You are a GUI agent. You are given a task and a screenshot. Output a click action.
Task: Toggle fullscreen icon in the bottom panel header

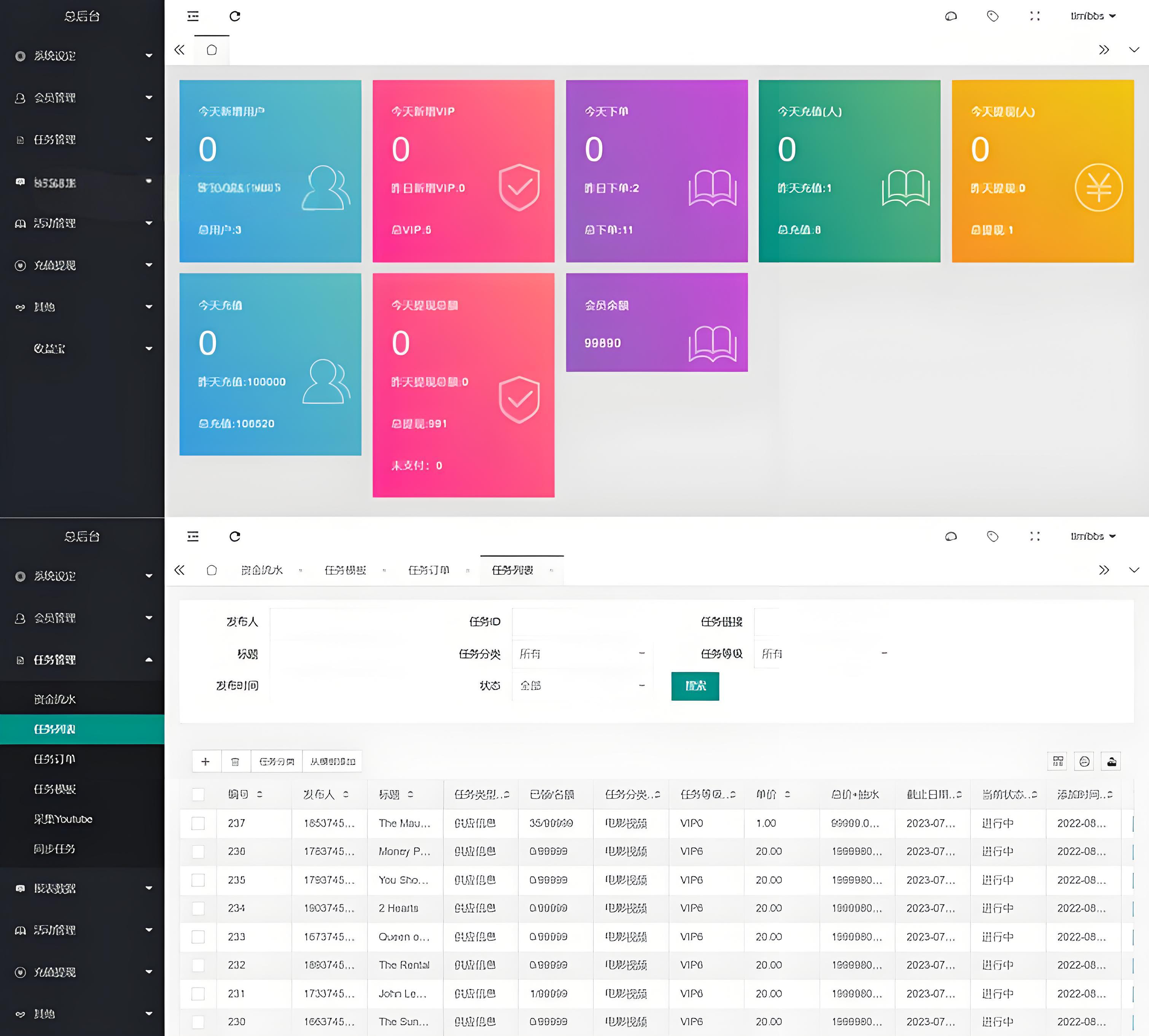point(1034,536)
